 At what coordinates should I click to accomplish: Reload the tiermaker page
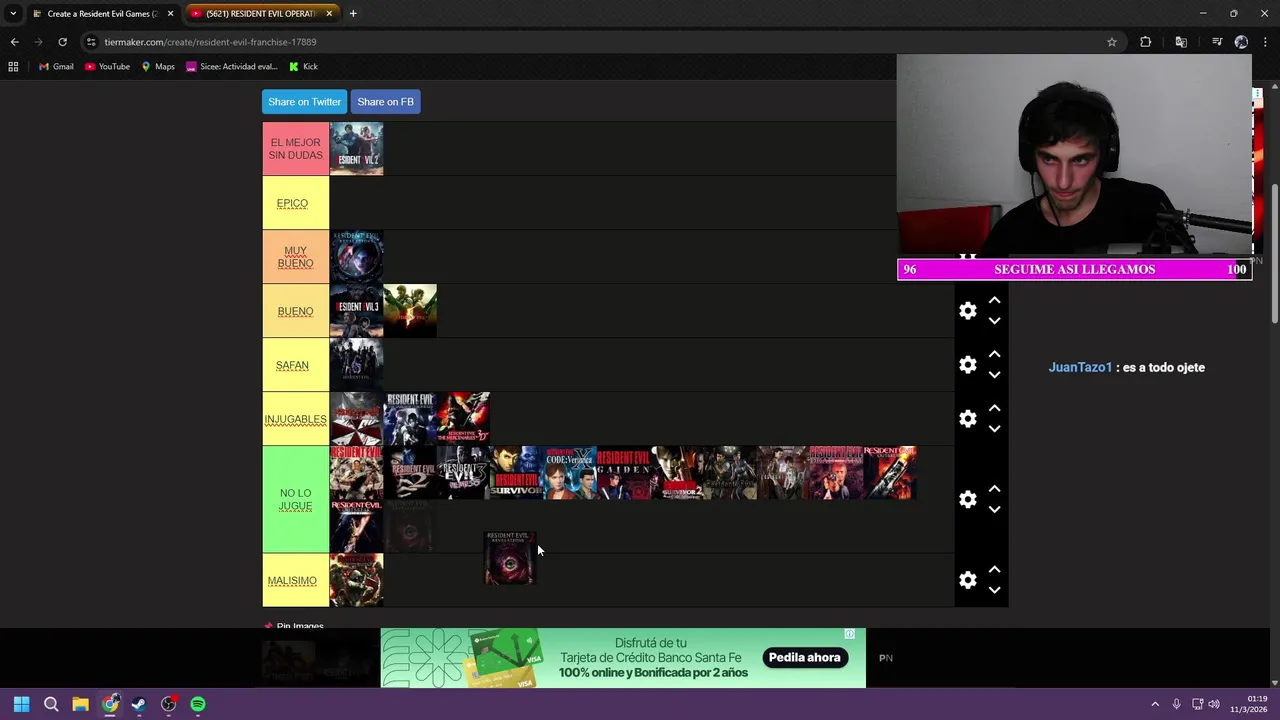62,42
